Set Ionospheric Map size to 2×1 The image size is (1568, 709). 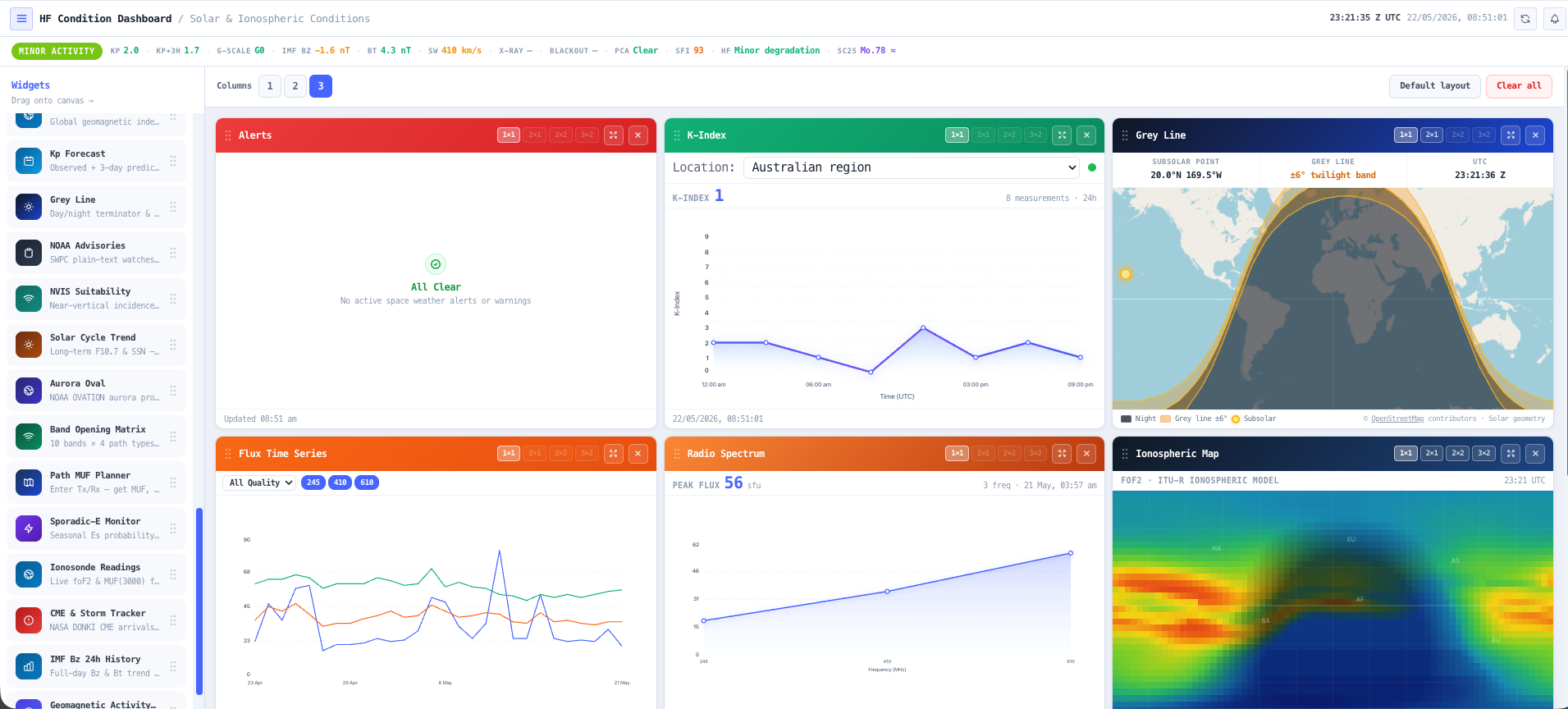1432,453
